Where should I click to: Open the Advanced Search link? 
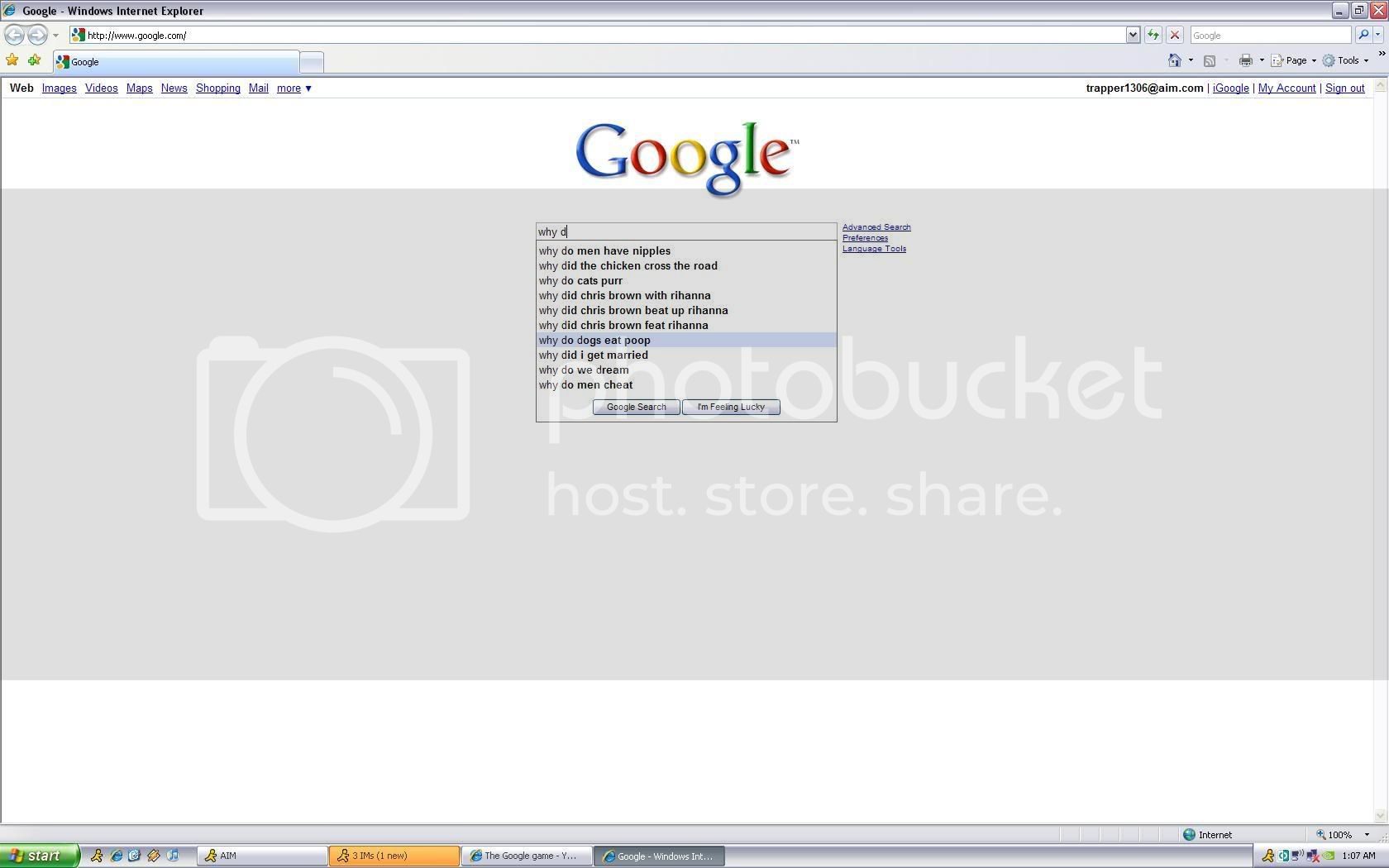[876, 227]
